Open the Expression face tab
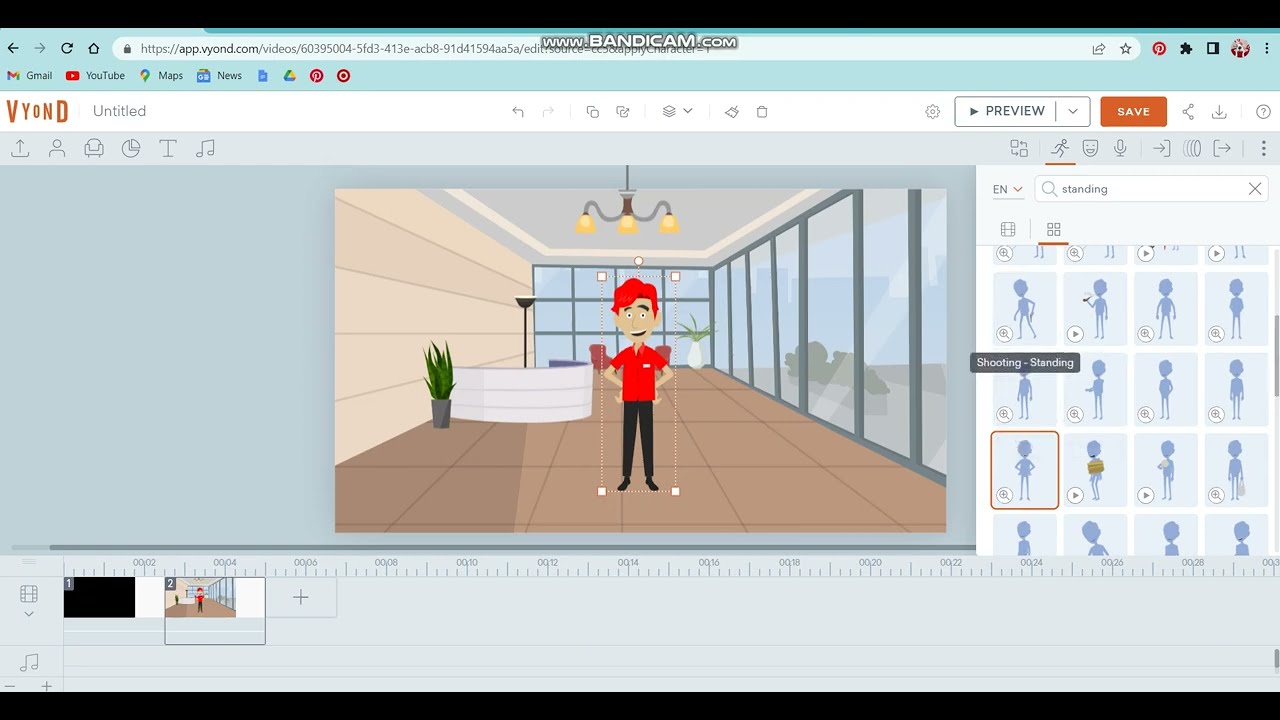This screenshot has height=720, width=1280. coord(1091,149)
